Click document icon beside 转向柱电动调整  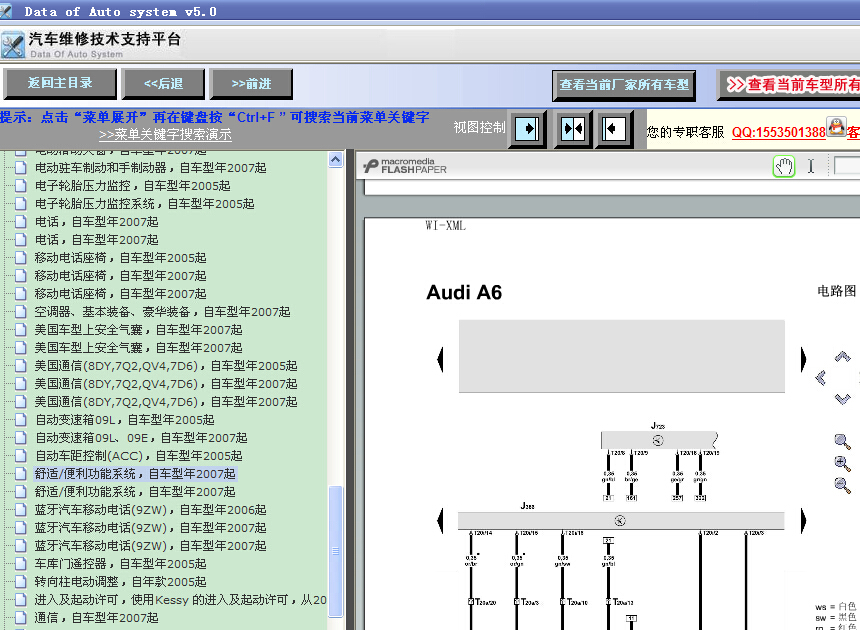[20, 582]
